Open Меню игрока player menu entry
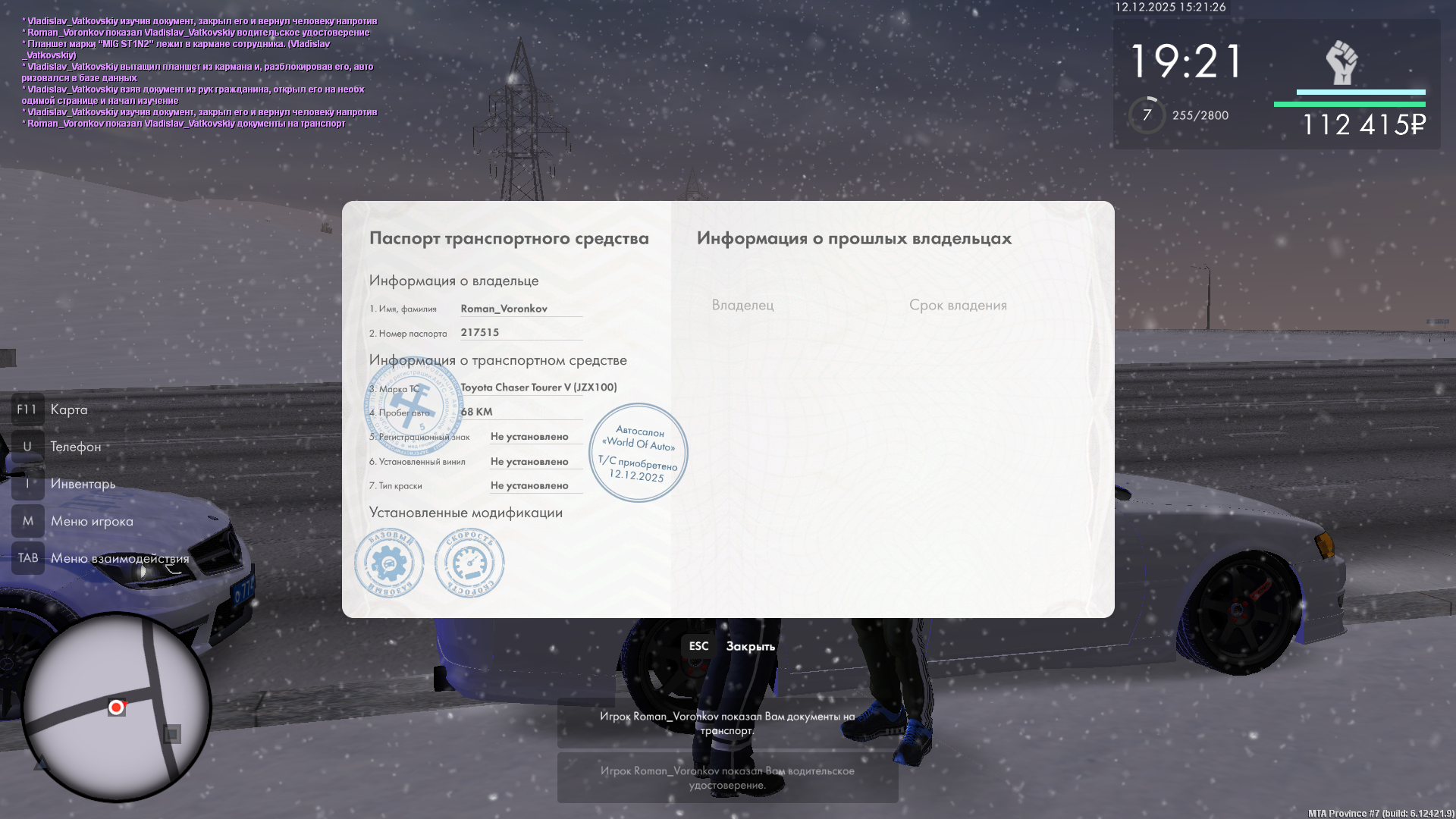1456x819 pixels. pyautogui.click(x=92, y=521)
